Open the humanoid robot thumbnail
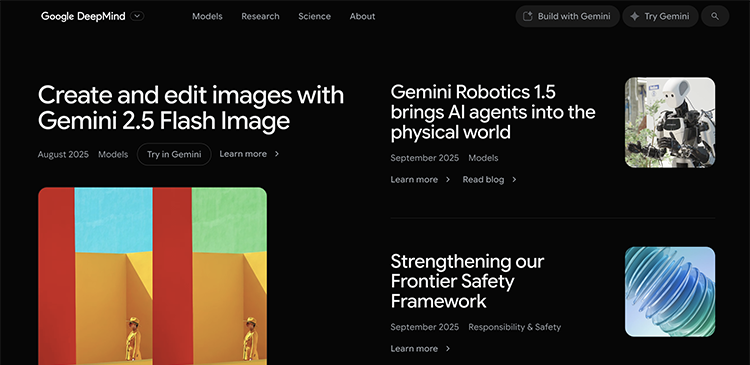Viewport: 750px width, 365px height. (x=670, y=122)
